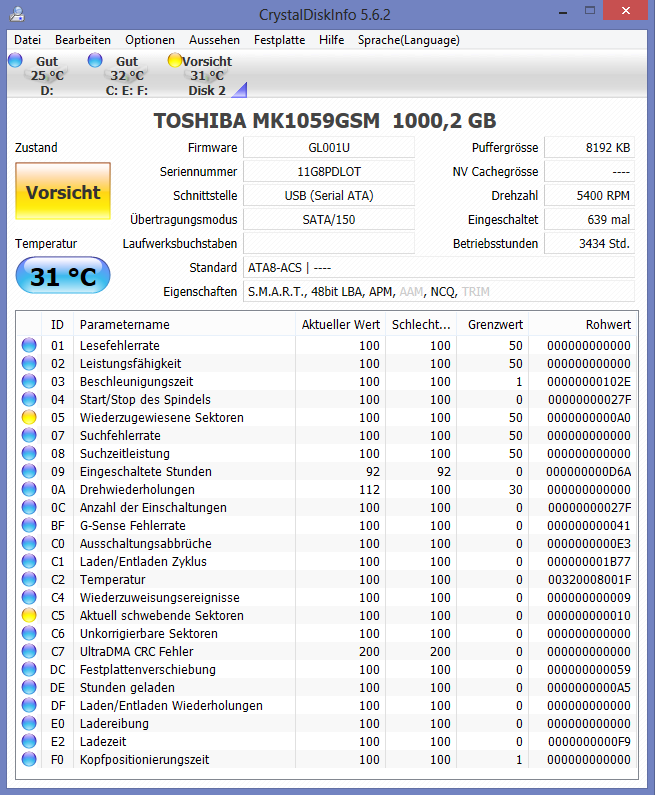Close the CrystalDiskInfo window
This screenshot has height=795, width=655.
coord(626,11)
